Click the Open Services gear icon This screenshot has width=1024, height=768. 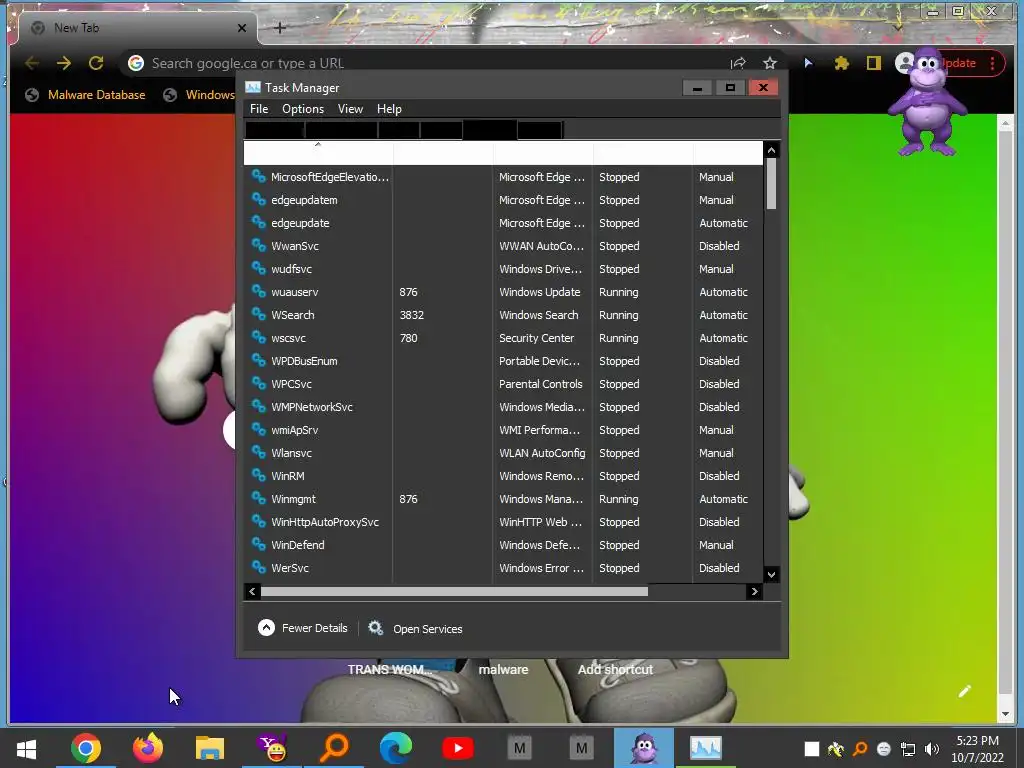376,628
